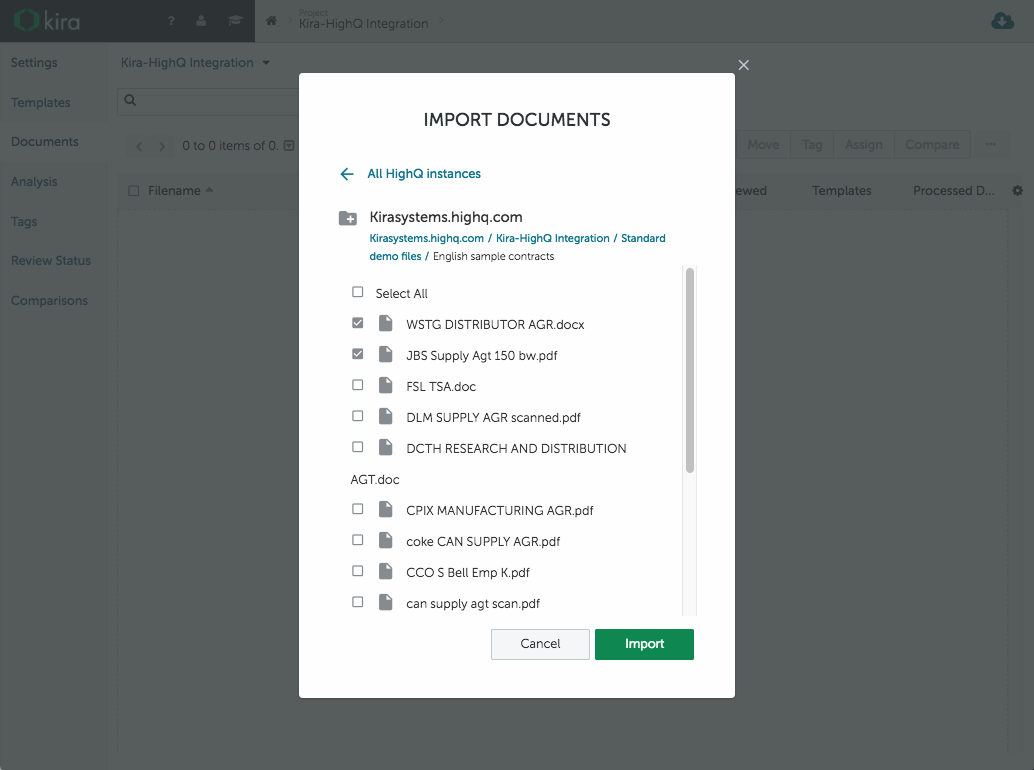
Task: Check DLM SUPPLY AGR scanned.pdf checkbox
Action: tap(357, 416)
